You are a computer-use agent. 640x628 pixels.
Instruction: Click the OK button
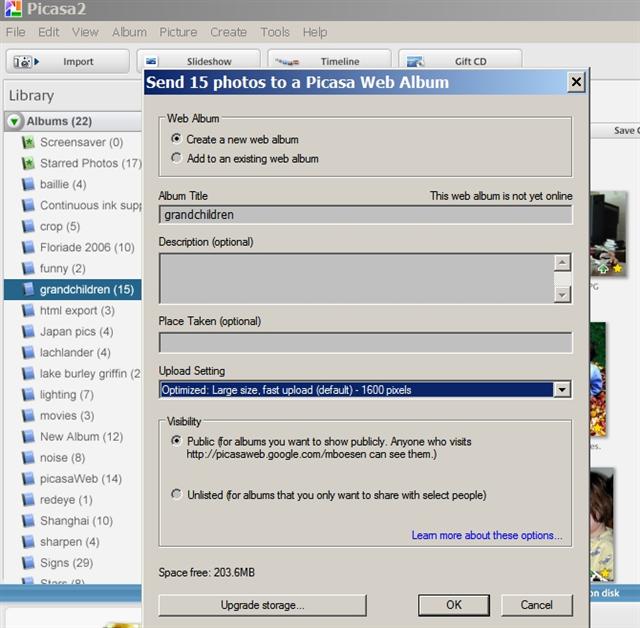(x=454, y=605)
